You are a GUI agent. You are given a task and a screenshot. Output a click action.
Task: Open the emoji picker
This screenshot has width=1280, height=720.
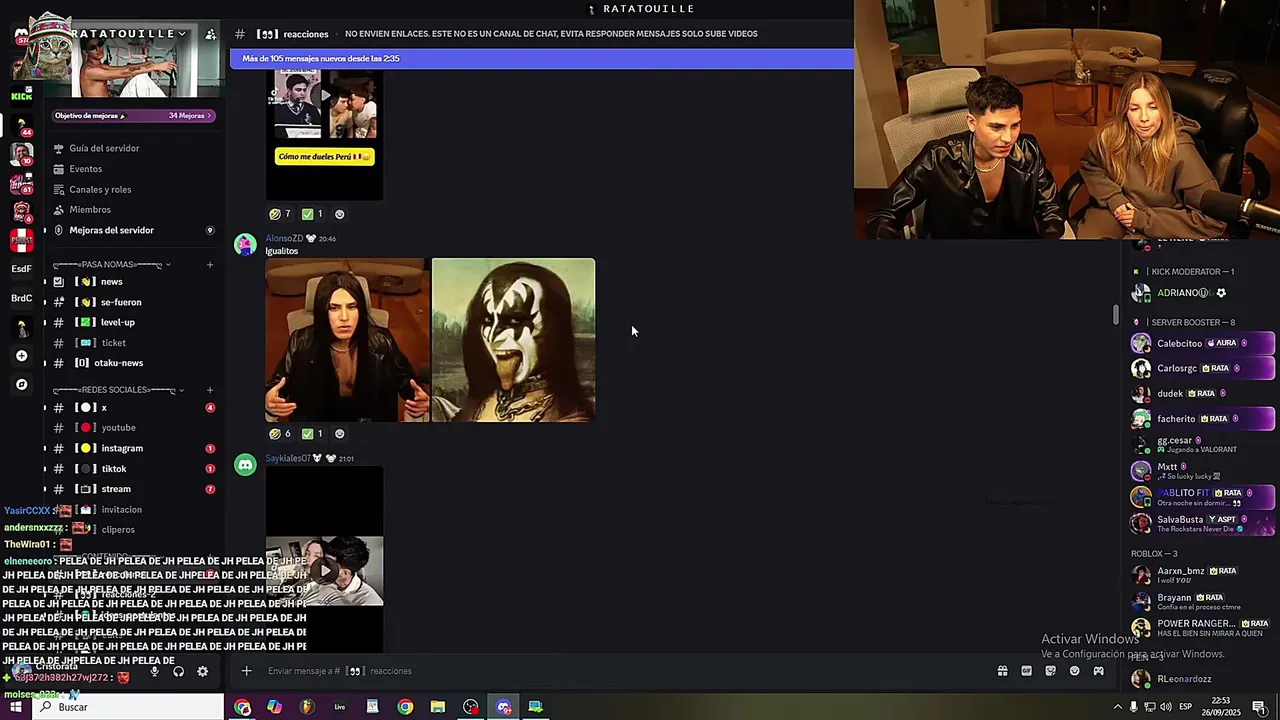coord(1074,671)
